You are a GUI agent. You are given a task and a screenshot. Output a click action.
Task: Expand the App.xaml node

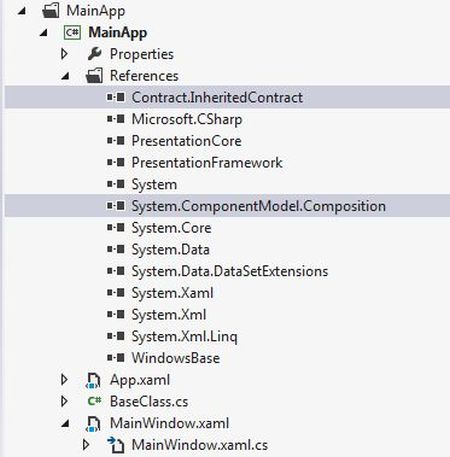[64, 380]
